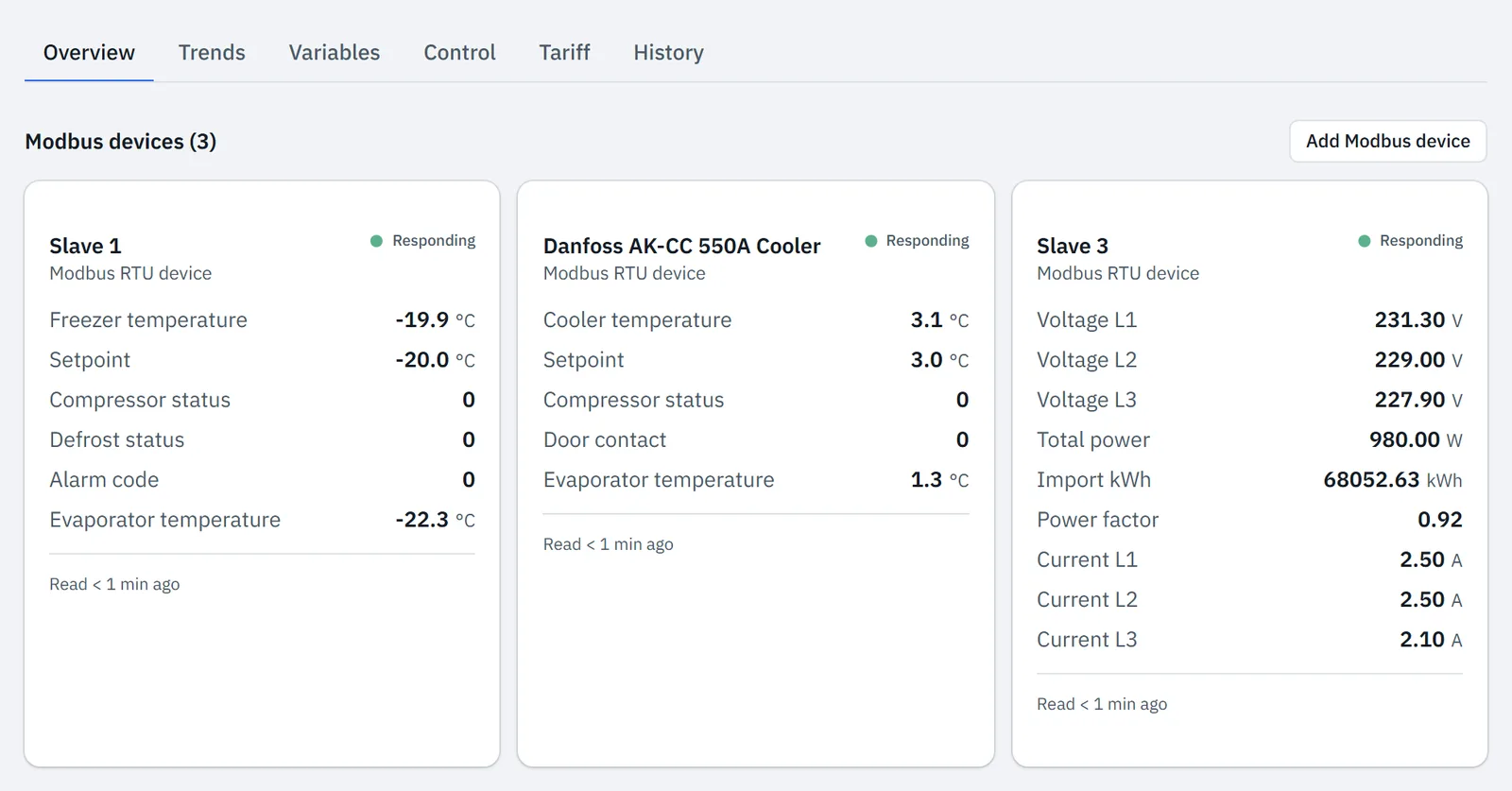This screenshot has height=791, width=1512.
Task: Go to the Control tab
Action: pos(459,53)
